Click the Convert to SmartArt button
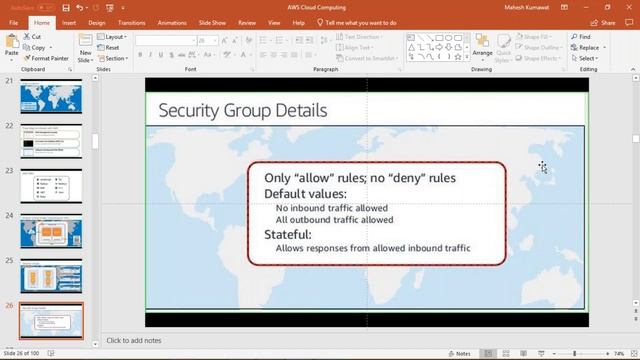Viewport: 640px width, 360px height. pyautogui.click(x=367, y=58)
